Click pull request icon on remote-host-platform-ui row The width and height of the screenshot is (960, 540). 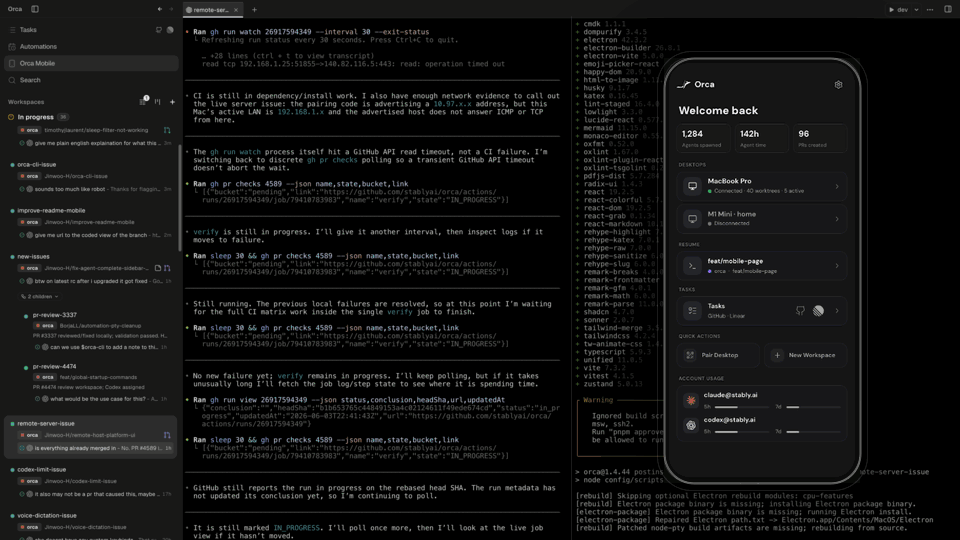tap(167, 435)
